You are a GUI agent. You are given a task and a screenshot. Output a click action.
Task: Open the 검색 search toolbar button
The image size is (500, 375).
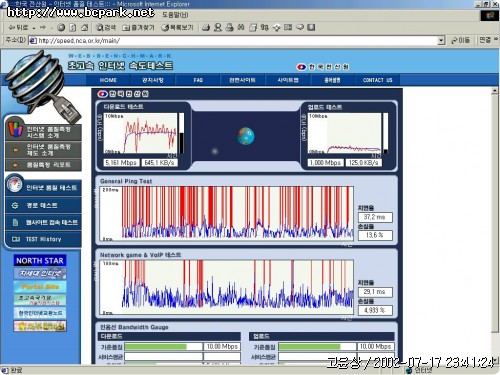pos(106,28)
